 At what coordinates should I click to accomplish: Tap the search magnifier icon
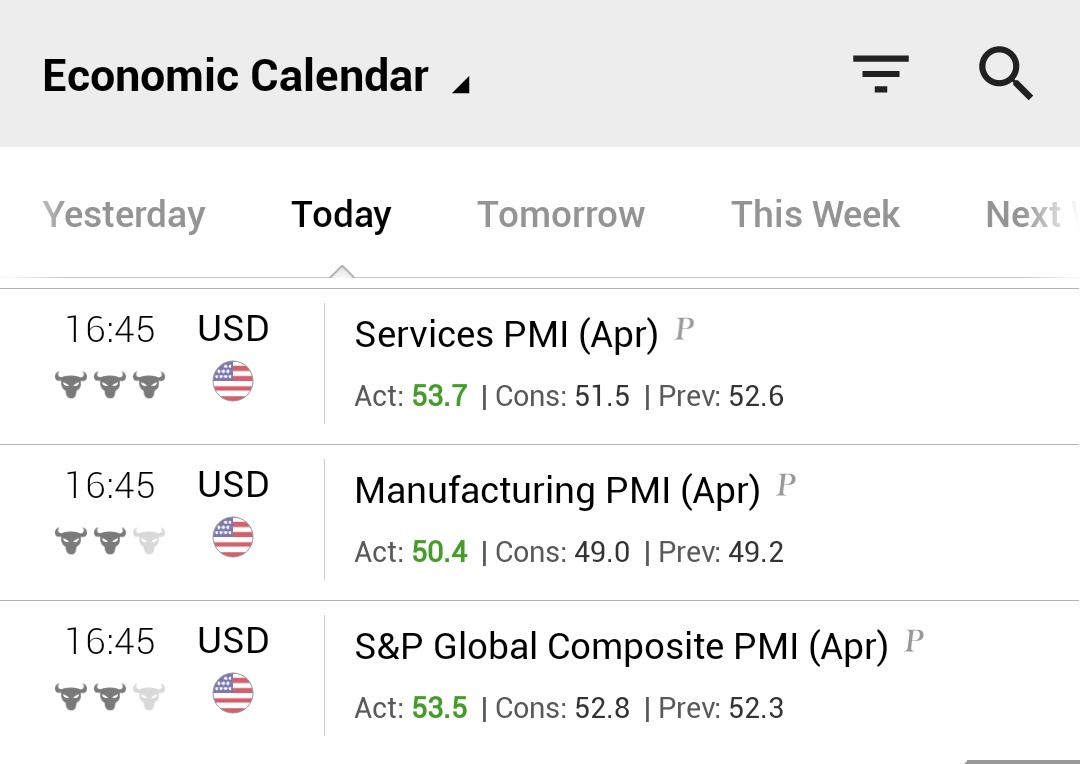(x=1004, y=74)
